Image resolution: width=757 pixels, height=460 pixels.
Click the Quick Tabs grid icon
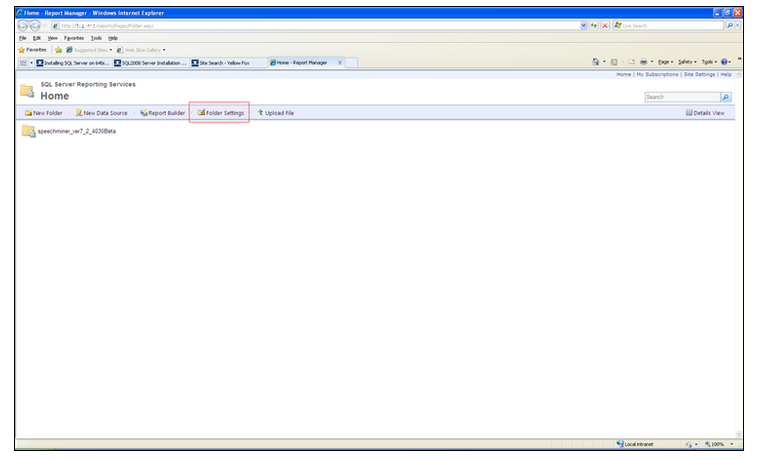[23, 63]
